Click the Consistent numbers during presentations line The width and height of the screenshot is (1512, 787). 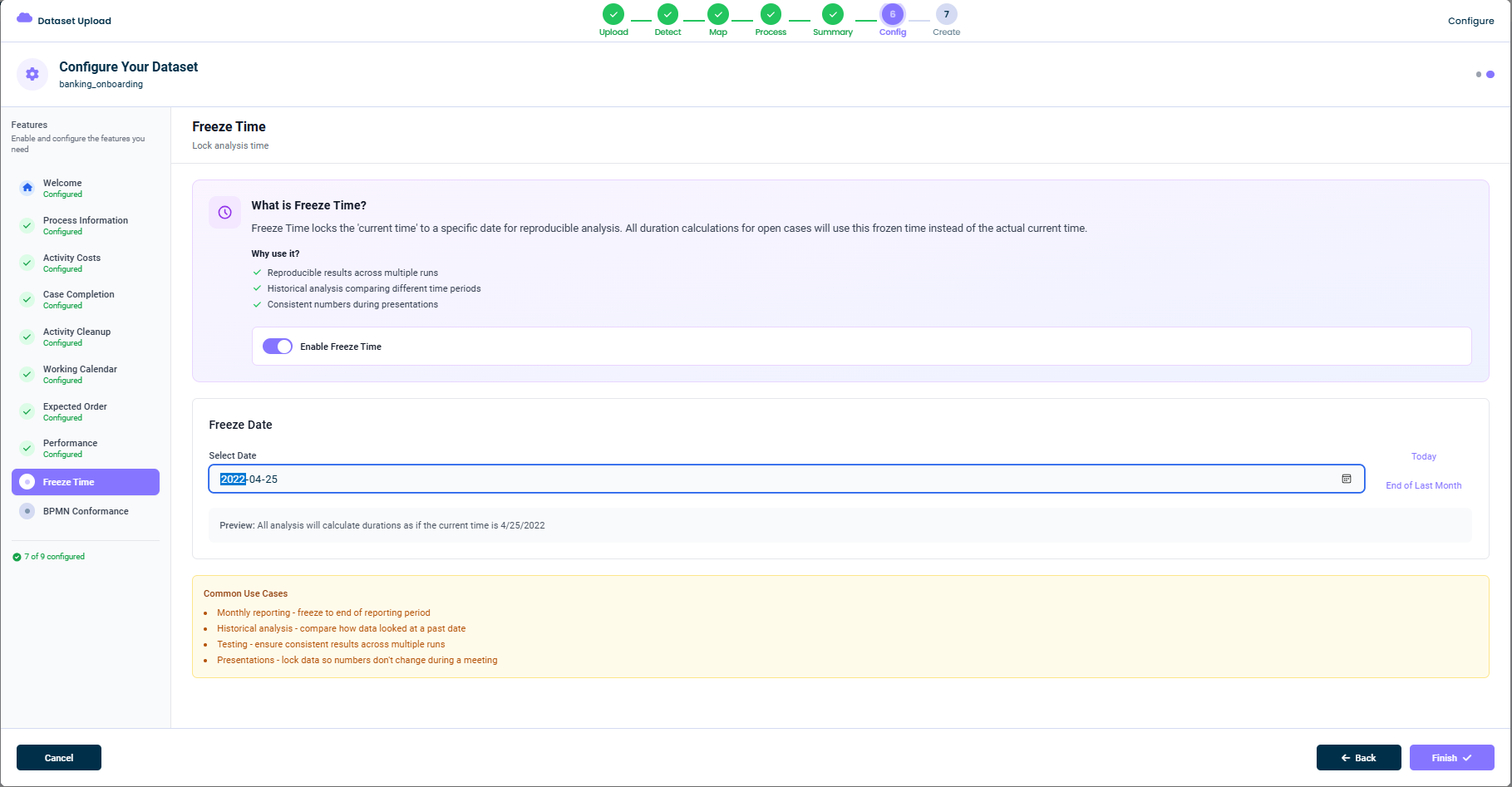352,304
